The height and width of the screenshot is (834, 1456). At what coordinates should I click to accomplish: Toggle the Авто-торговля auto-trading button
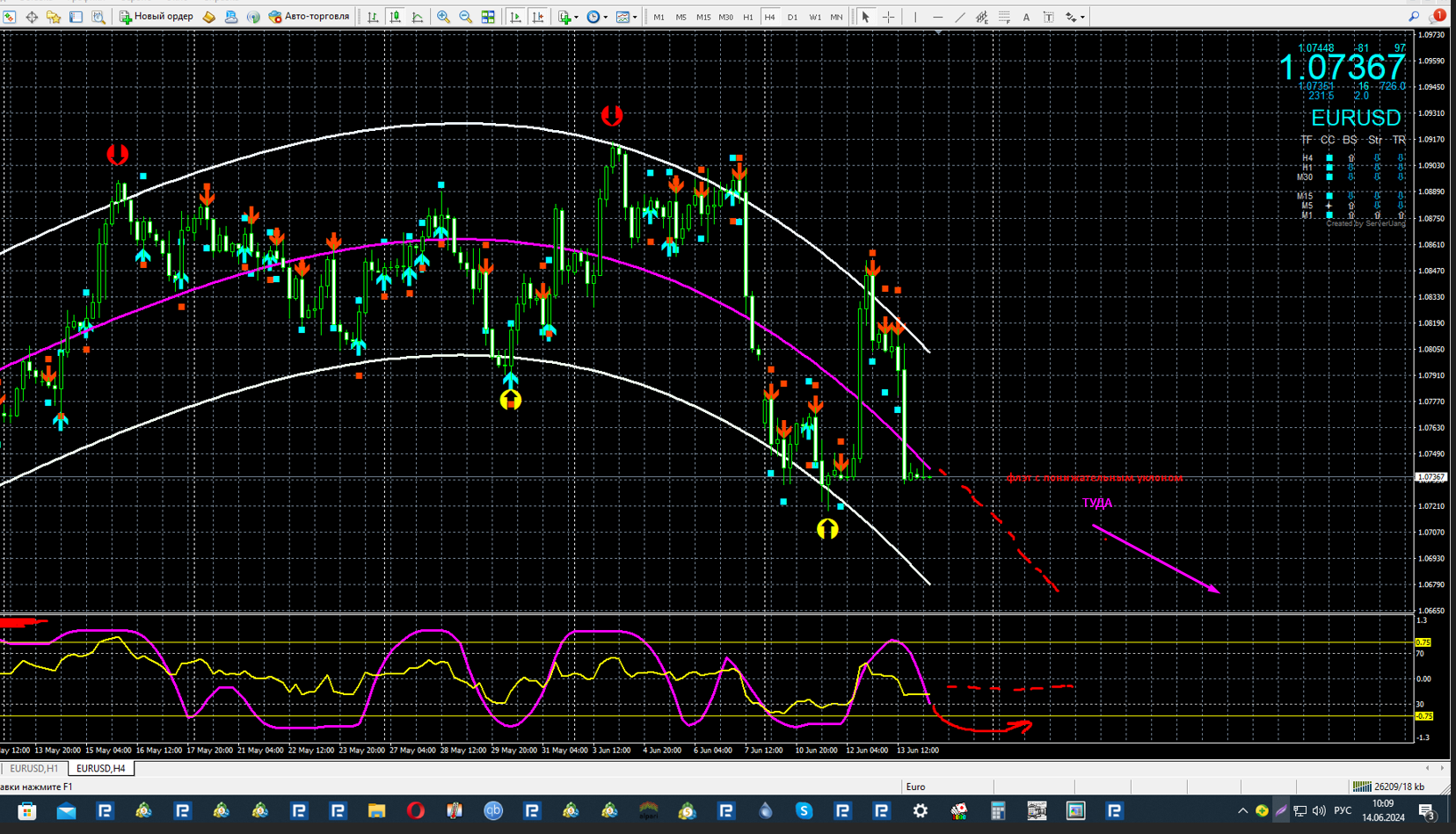pyautogui.click(x=309, y=17)
